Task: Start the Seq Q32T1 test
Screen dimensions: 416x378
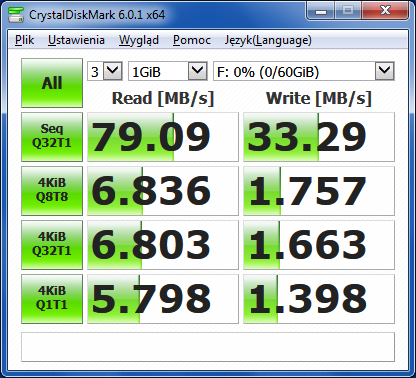Action: pyautogui.click(x=52, y=137)
